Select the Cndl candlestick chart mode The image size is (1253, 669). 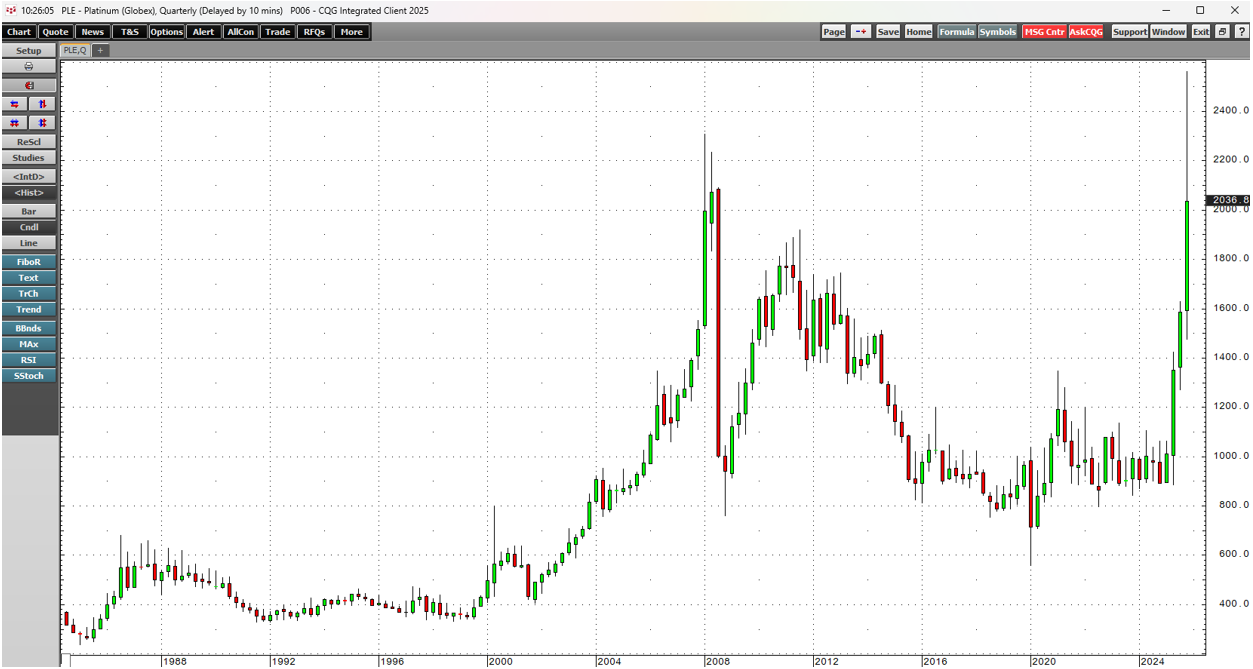click(29, 228)
